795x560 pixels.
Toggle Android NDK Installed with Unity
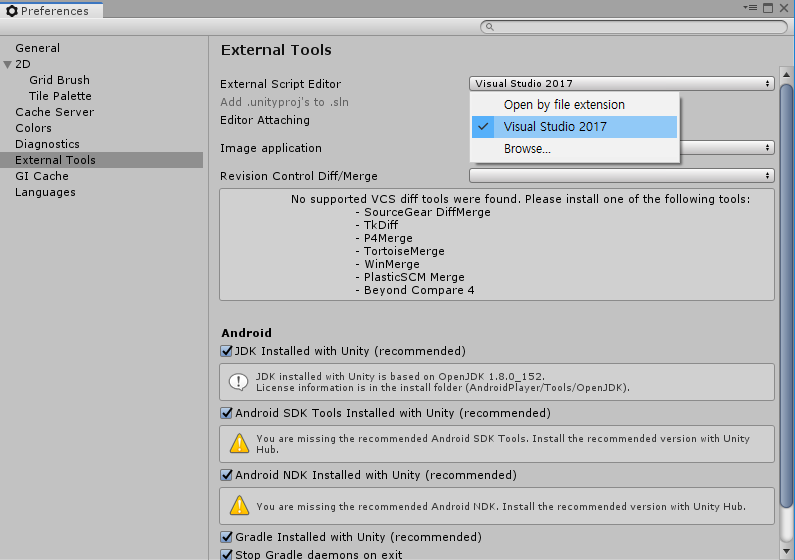(227, 475)
